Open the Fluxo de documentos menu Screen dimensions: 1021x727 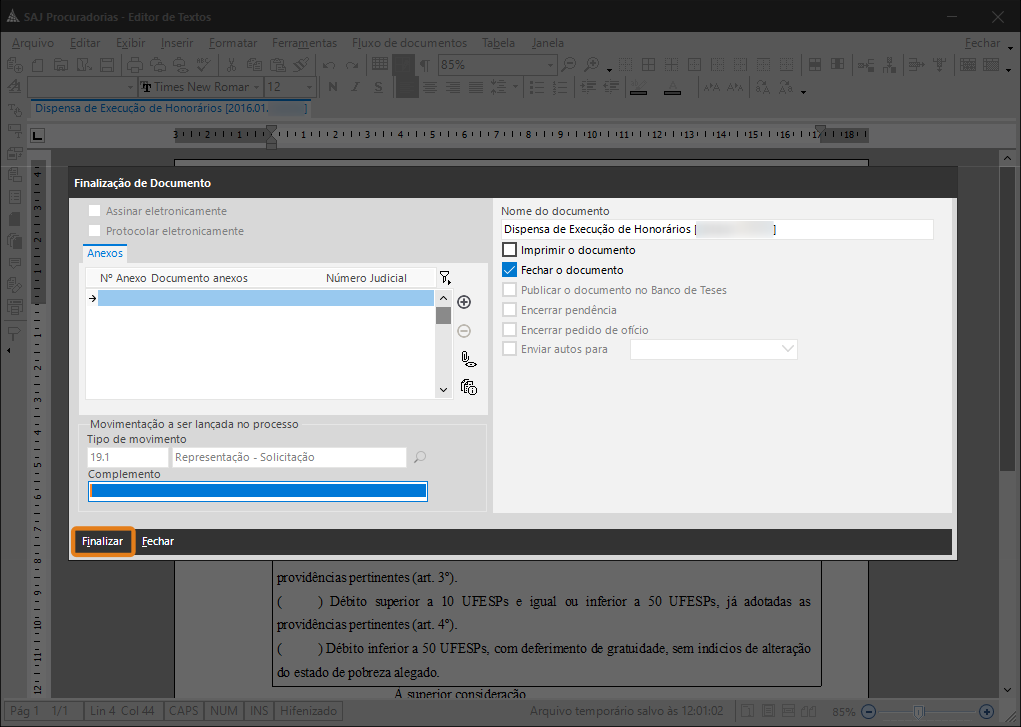click(409, 43)
